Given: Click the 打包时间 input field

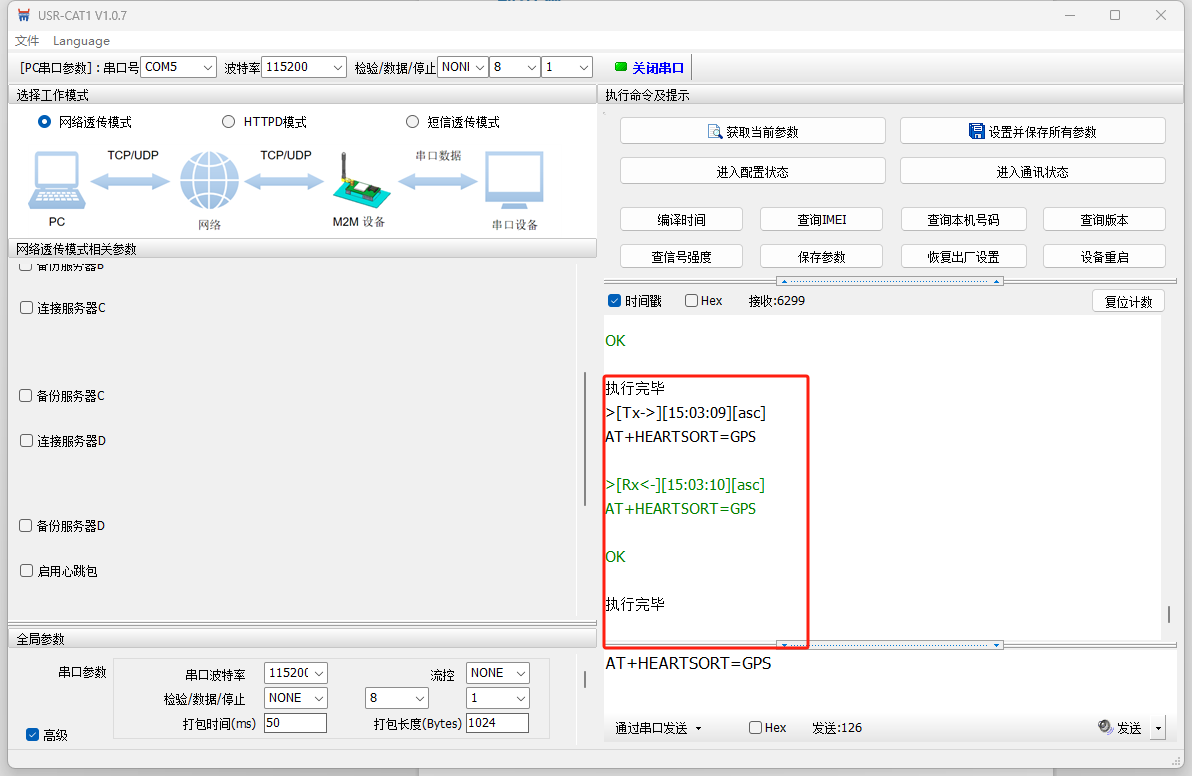Looking at the screenshot, I should coord(295,723).
